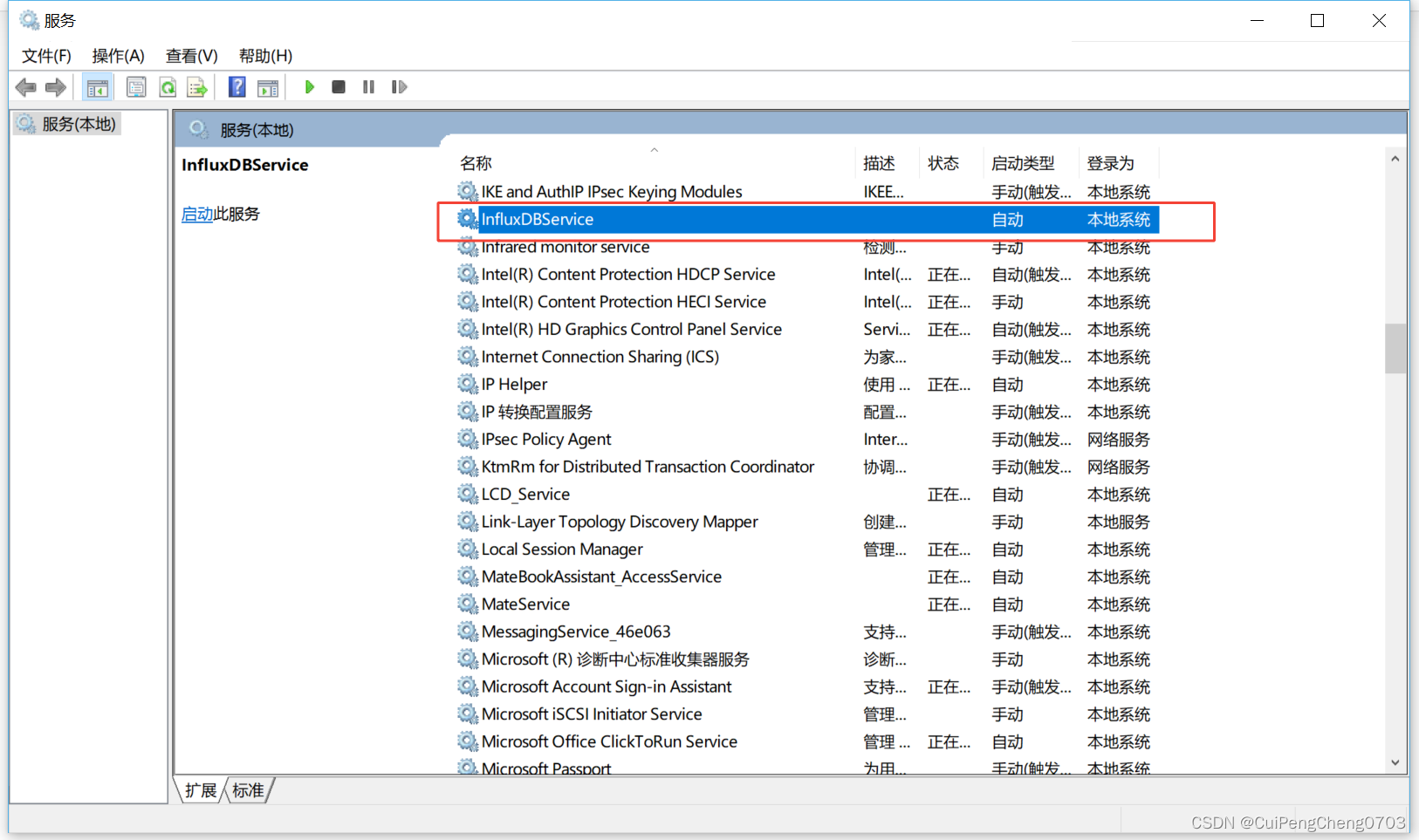Viewport: 1419px width, 840px height.
Task: Click 本地服务 login of Link-Layer Topology row
Action: tap(1119, 522)
